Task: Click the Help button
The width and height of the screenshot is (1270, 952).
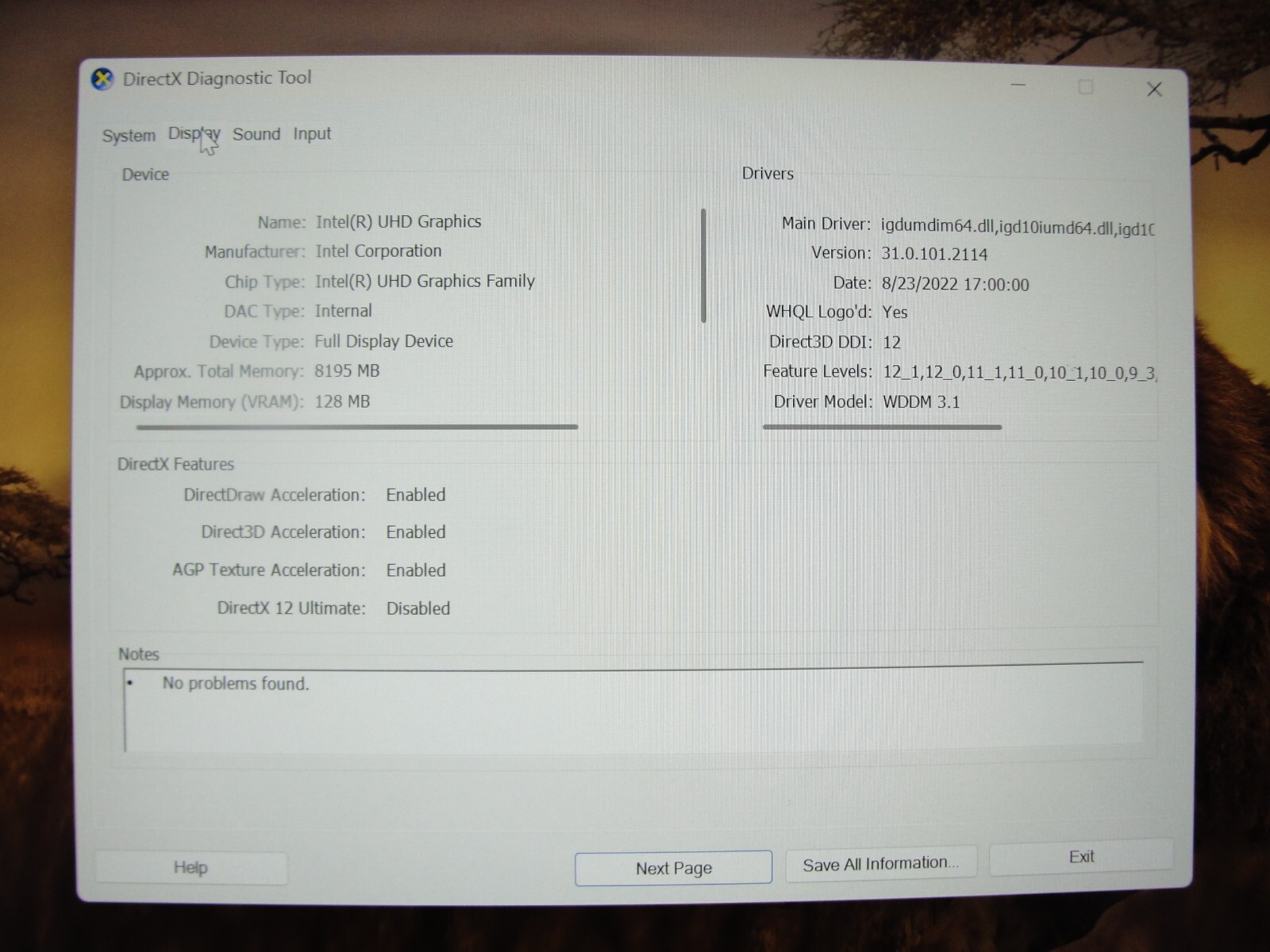Action: pyautogui.click(x=190, y=867)
